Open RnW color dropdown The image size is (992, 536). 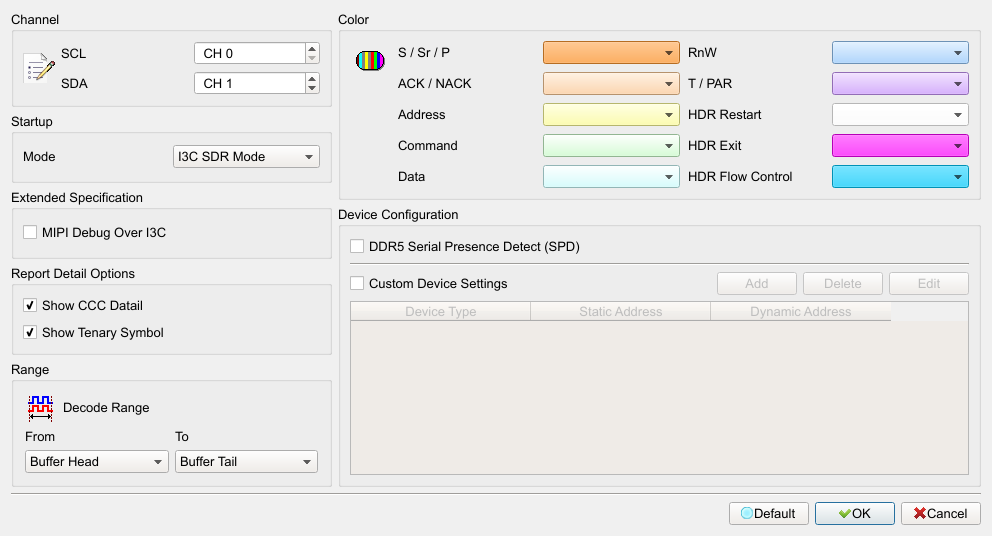900,53
